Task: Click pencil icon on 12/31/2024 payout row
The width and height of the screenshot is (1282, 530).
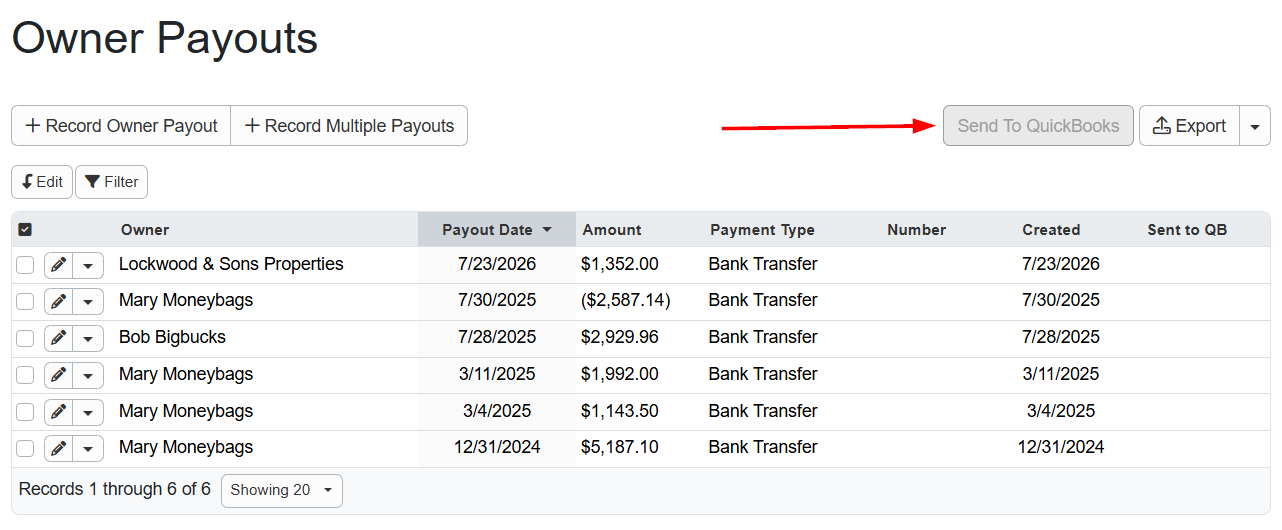Action: click(59, 448)
